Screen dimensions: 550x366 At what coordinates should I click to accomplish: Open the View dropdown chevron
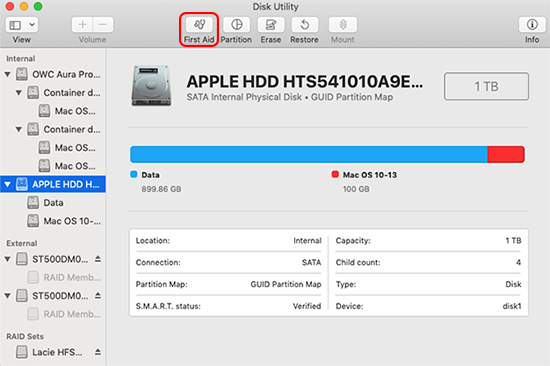32,25
